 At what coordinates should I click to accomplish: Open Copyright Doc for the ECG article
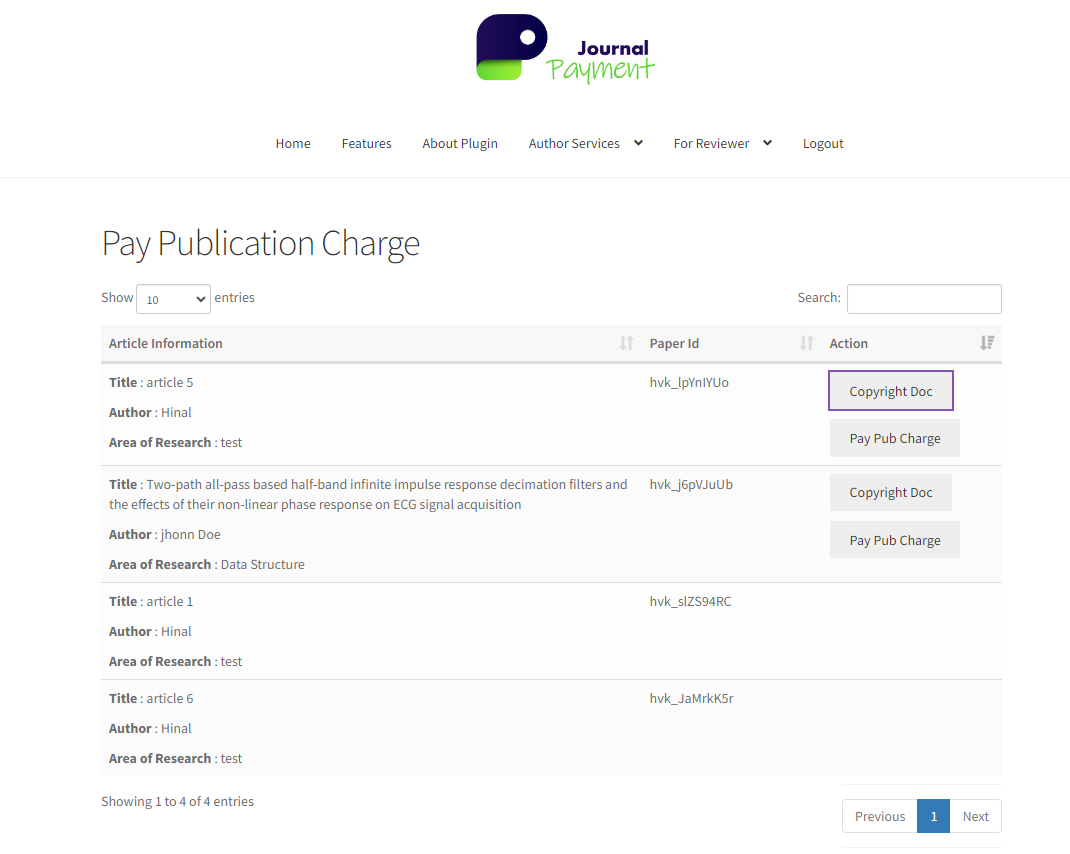tap(890, 492)
